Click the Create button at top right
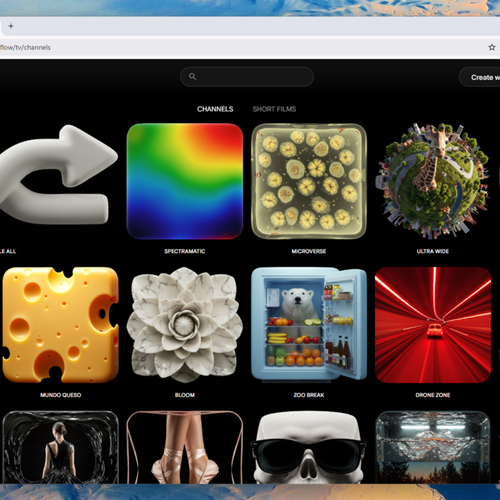Image resolution: width=500 pixels, height=500 pixels. 480,77
